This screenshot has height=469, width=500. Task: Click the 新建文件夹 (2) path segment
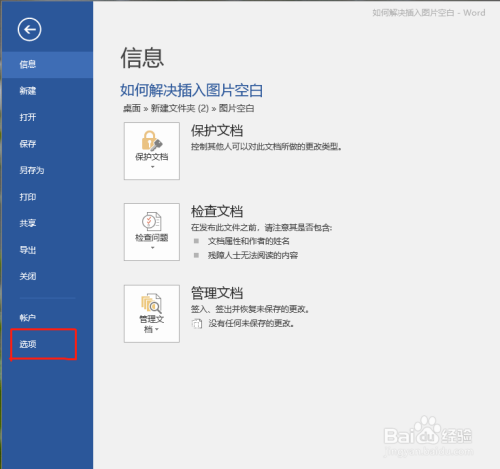click(x=180, y=108)
